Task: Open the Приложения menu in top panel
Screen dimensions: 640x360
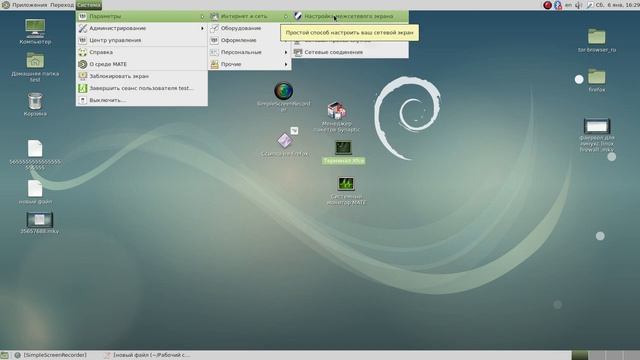Action: click(x=29, y=5)
